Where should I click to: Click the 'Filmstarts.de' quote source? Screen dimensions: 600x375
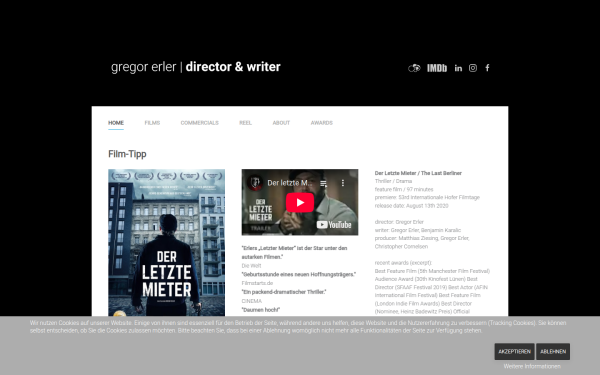[x=257, y=283]
